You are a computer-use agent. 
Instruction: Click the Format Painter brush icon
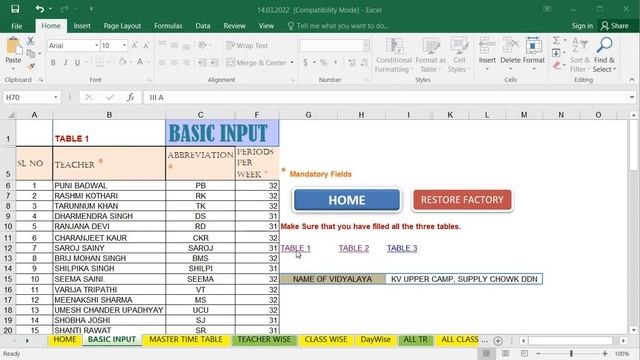coord(31,66)
